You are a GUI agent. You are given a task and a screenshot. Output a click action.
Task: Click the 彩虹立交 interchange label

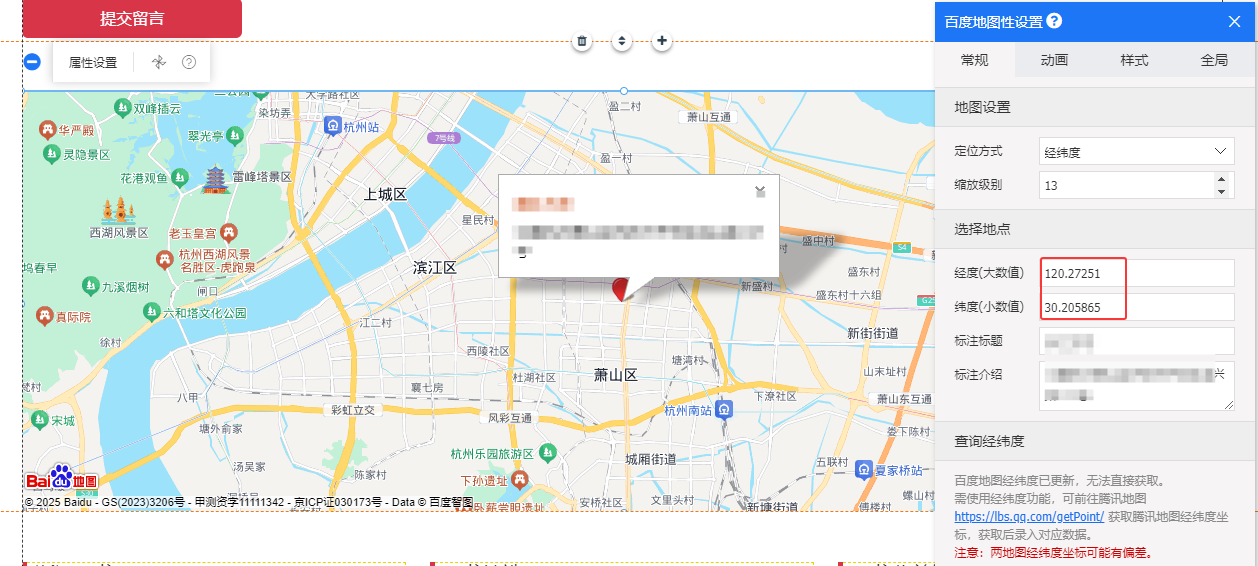point(353,410)
